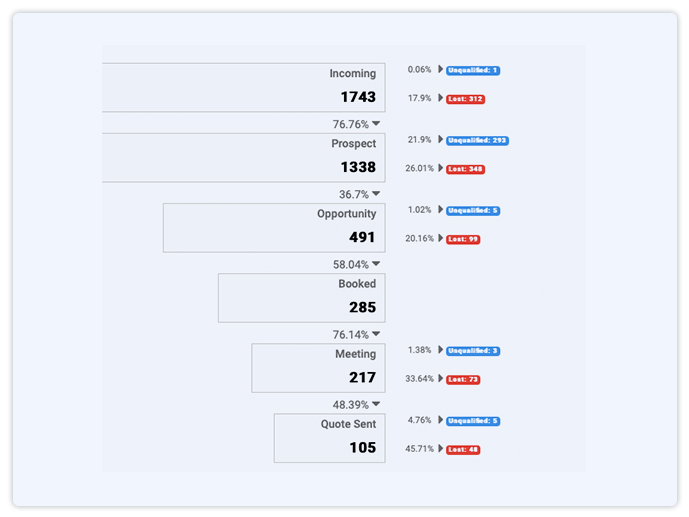Expand the 76.76% conversion arrow
689x517 pixels.
coord(376,124)
